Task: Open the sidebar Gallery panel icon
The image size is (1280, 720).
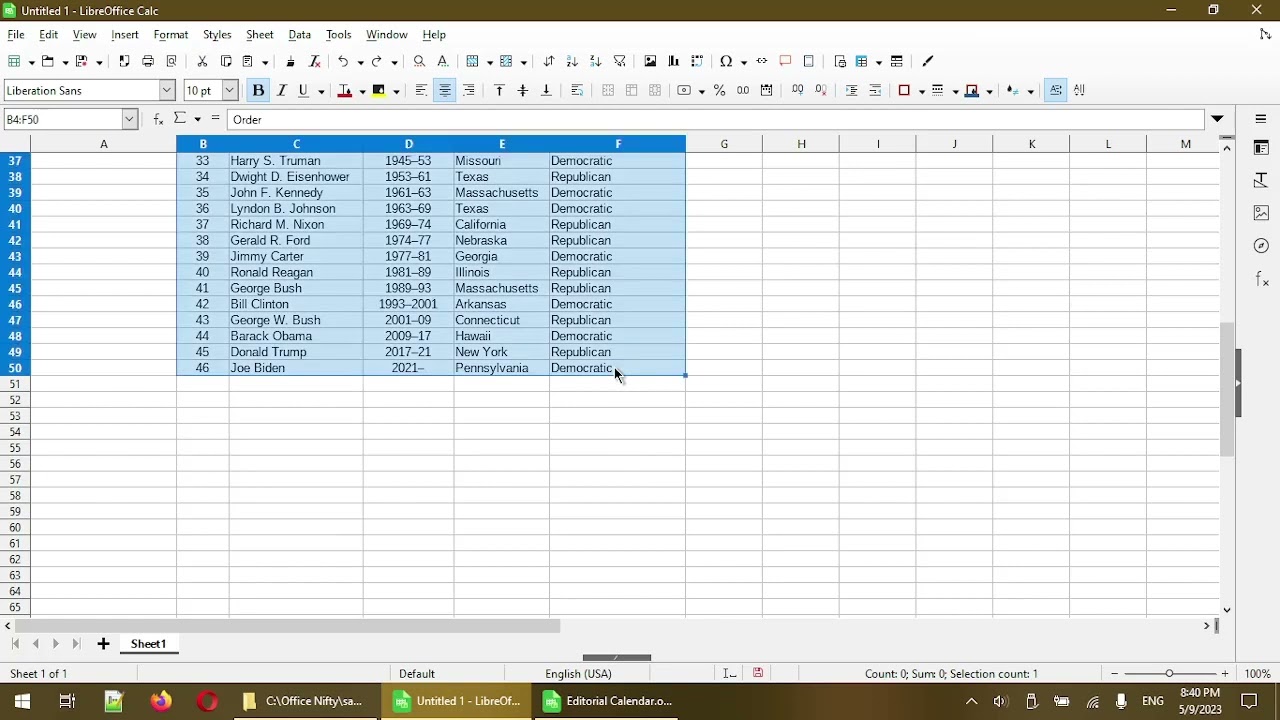Action: click(1261, 213)
